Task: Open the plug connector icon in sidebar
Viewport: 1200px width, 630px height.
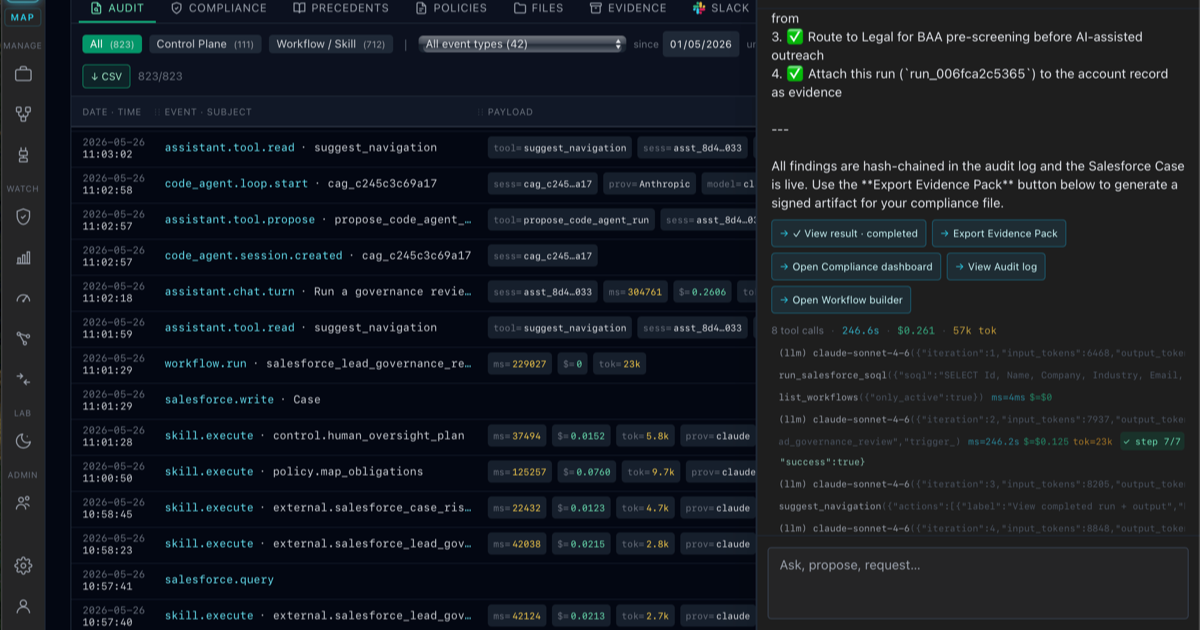Action: point(23,155)
